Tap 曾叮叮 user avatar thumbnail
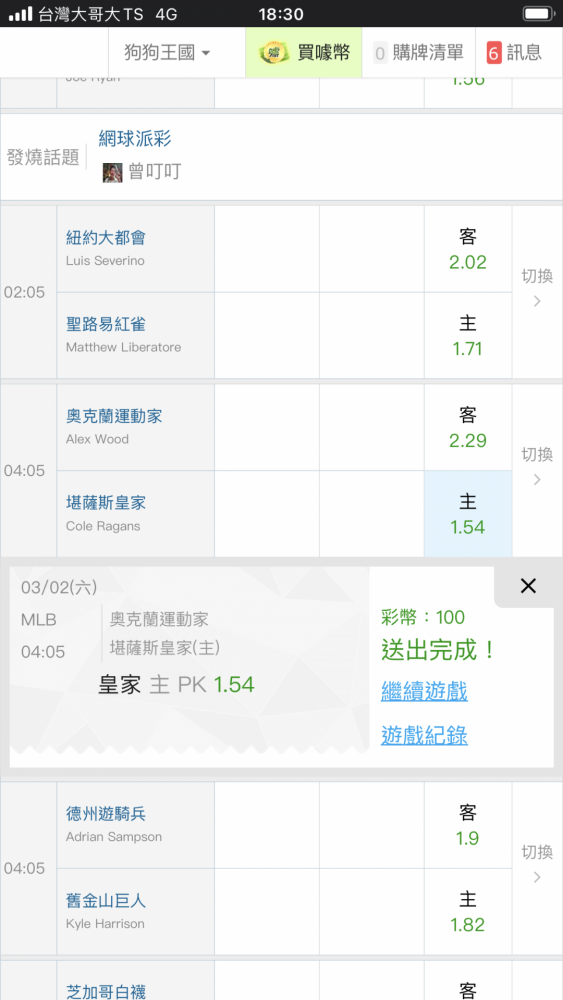The height and width of the screenshot is (1000, 563). coord(112,172)
